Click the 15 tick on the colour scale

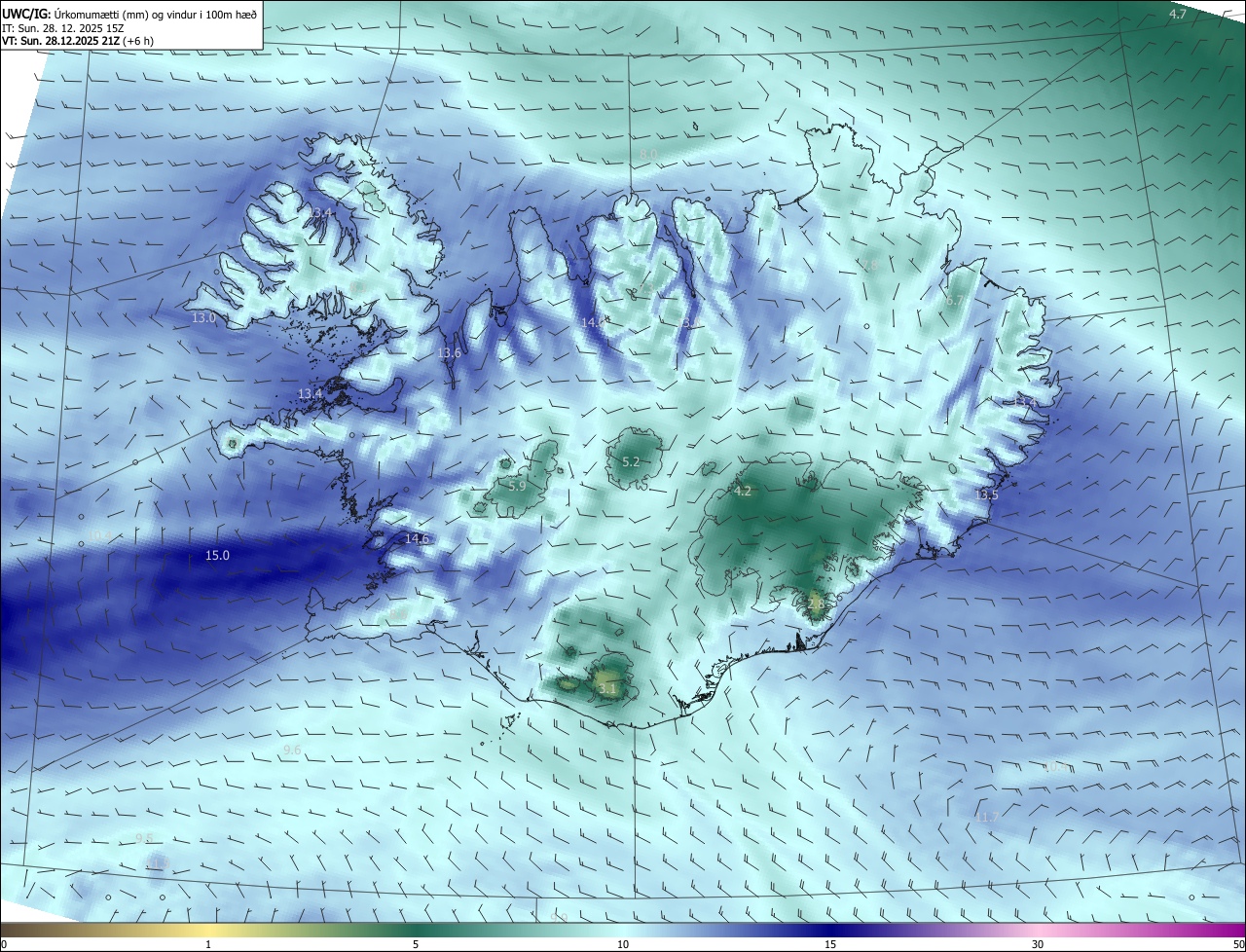(830, 944)
